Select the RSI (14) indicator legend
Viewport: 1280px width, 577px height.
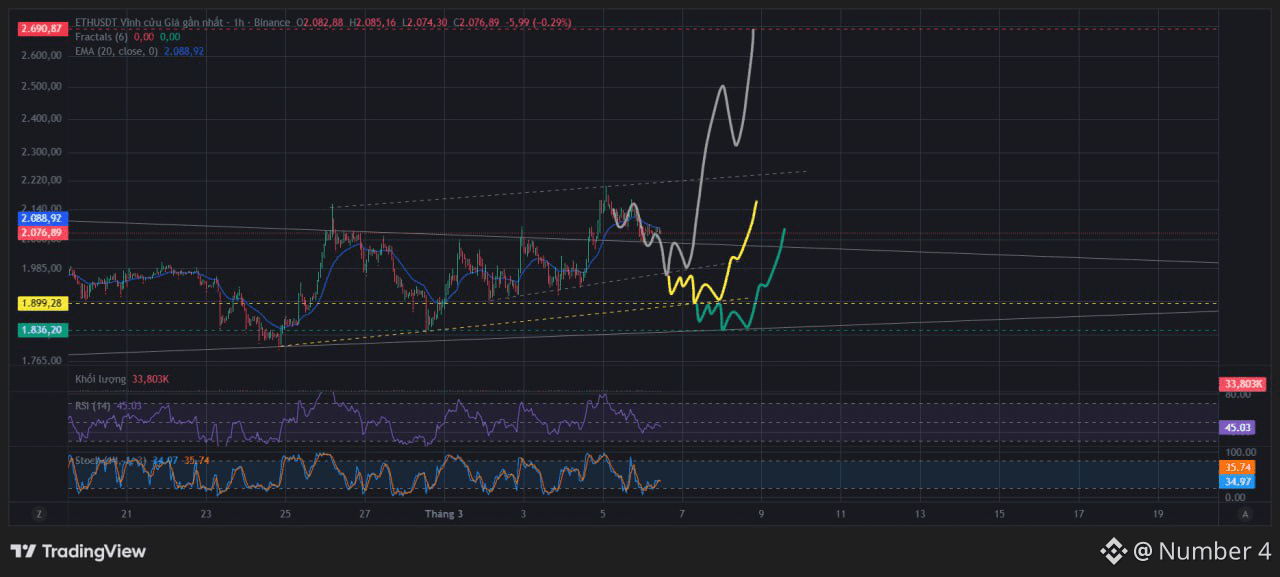[92, 405]
